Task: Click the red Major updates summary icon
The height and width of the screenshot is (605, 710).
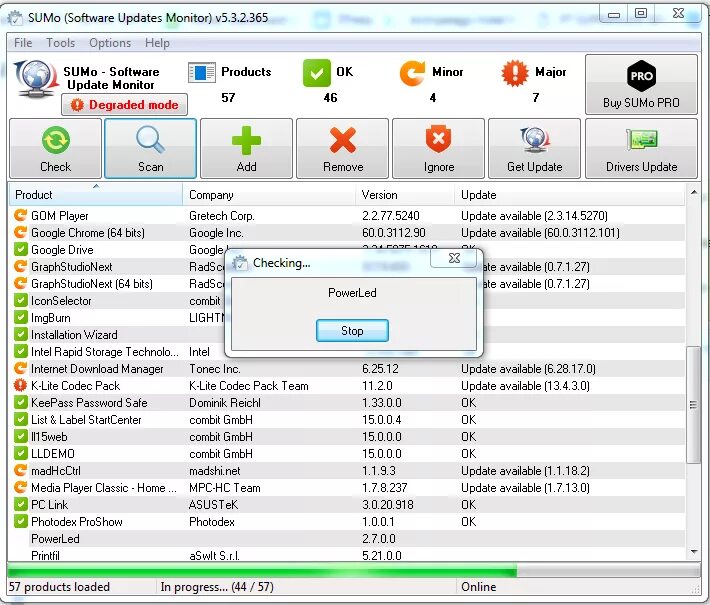Action: coord(515,73)
